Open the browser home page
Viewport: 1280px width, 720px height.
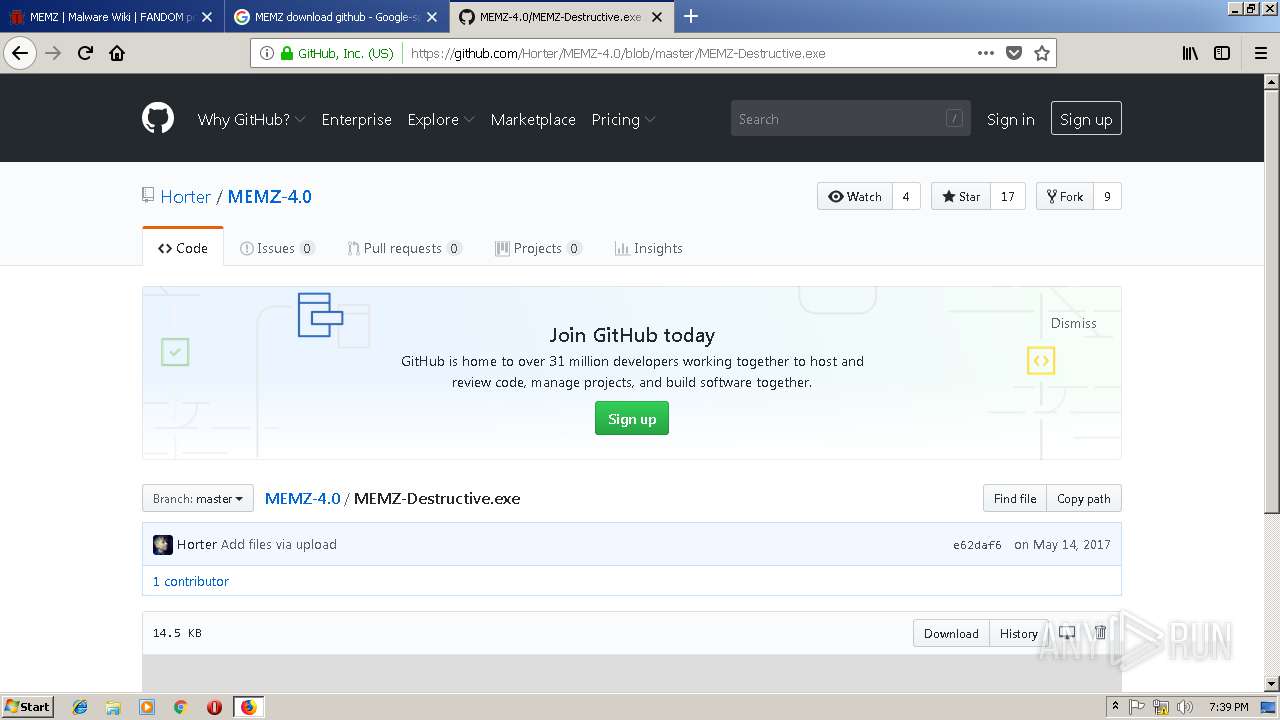point(117,53)
